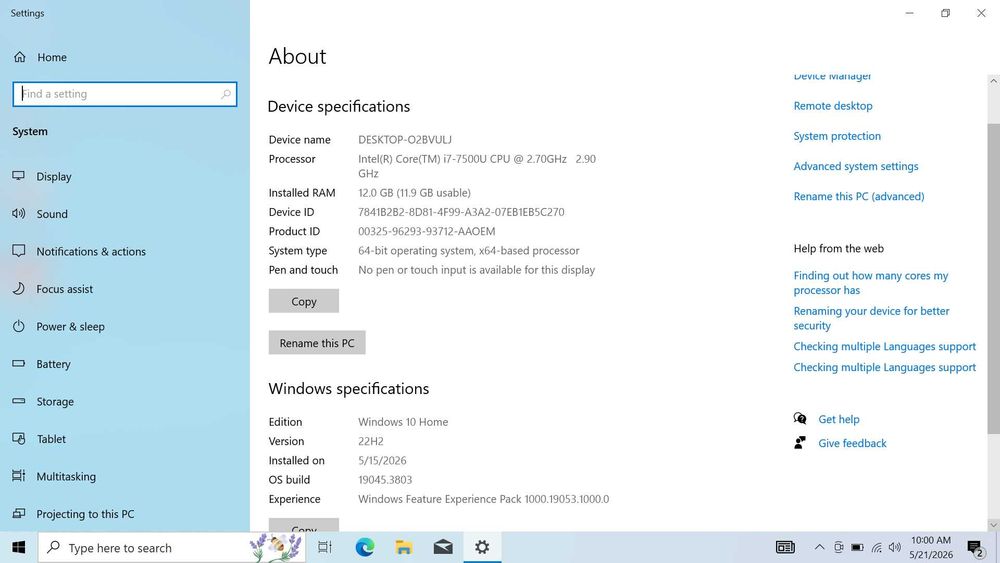Click the Give feedback person icon
Screen dimensions: 1000x563
coord(800,443)
